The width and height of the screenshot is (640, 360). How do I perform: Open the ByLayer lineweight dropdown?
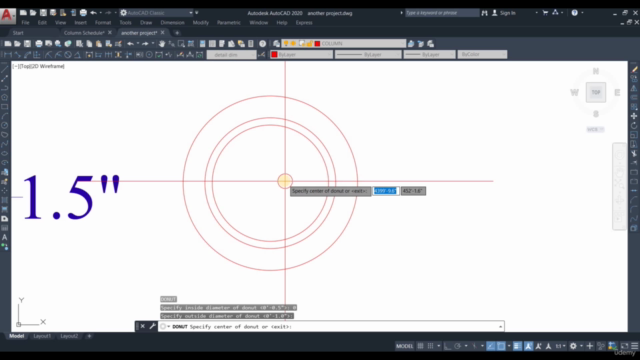(429, 55)
